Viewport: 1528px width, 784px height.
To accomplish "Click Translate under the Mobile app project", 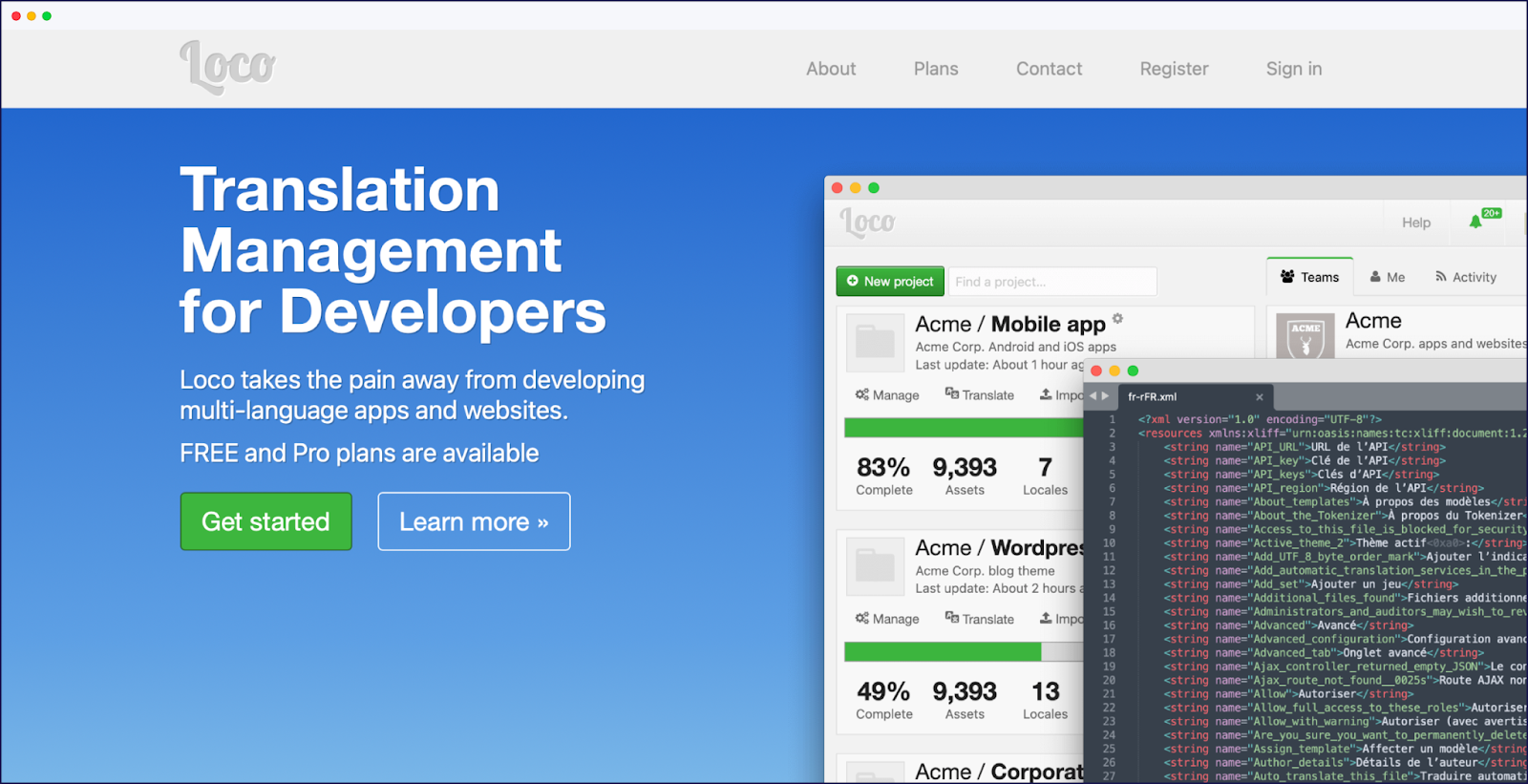I will coord(980,395).
